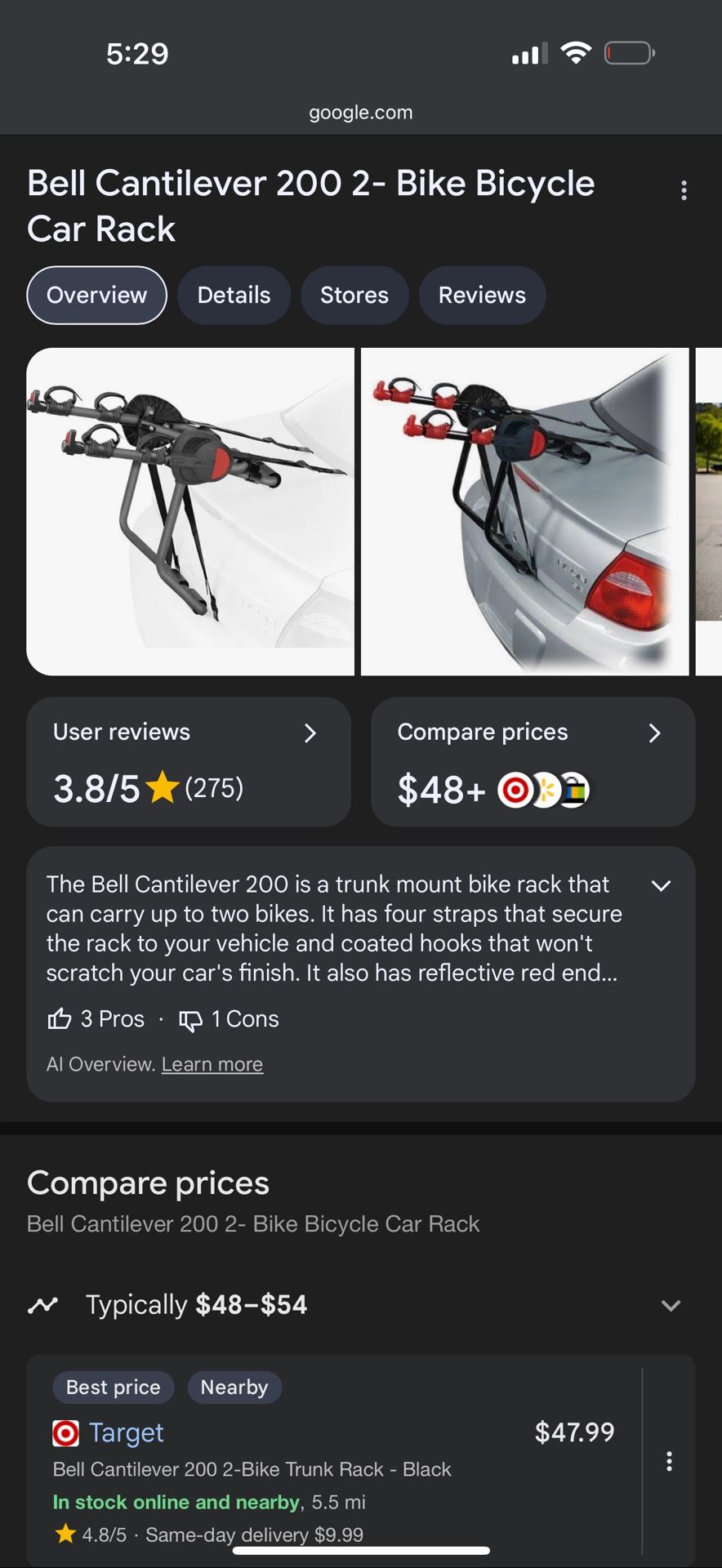Tap the thumbs-up Pros icon
This screenshot has width=722, height=1568.
[60, 1018]
